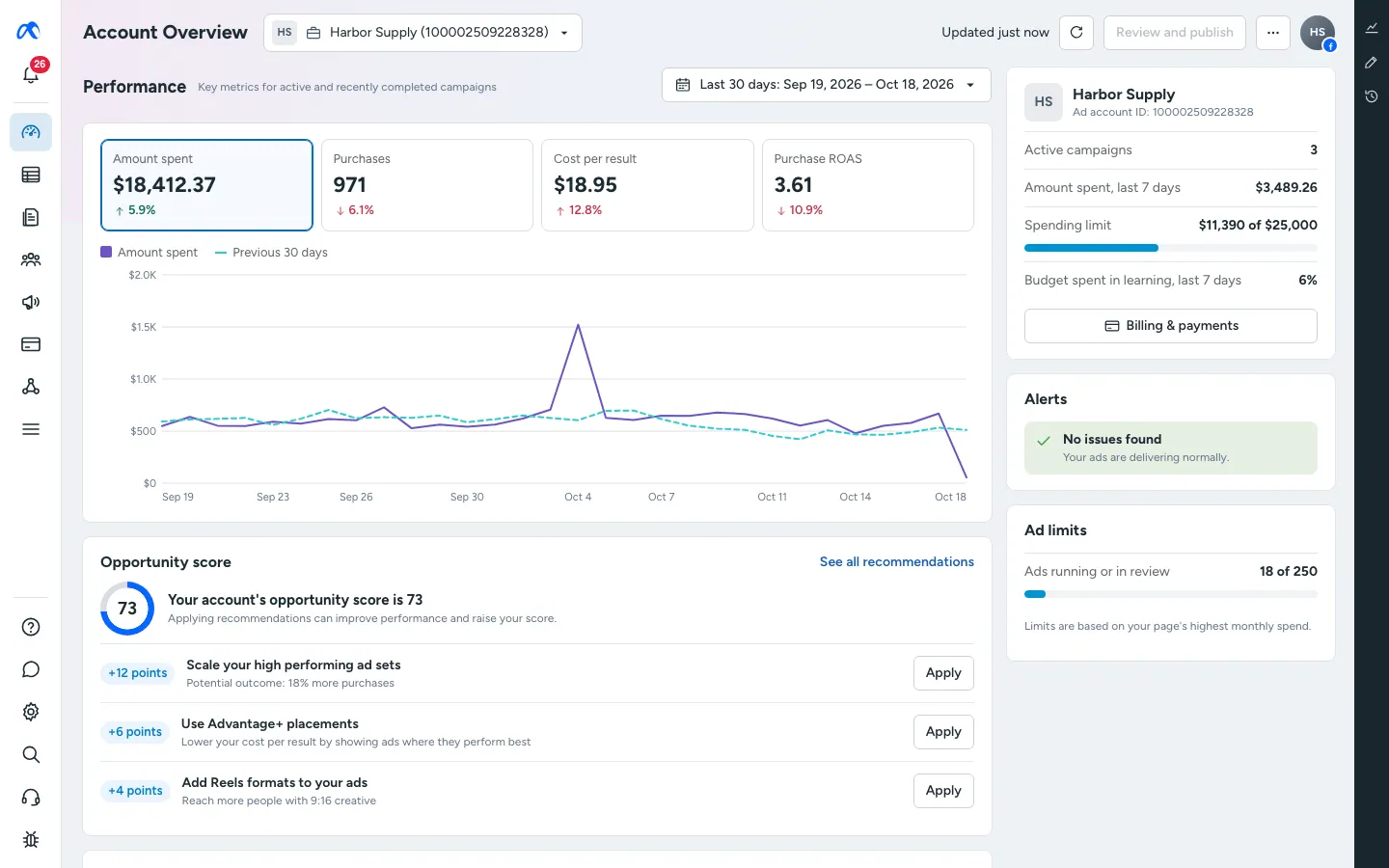The height and width of the screenshot is (868, 1389).
Task: Select the Amount spent metric card
Action: (206, 185)
